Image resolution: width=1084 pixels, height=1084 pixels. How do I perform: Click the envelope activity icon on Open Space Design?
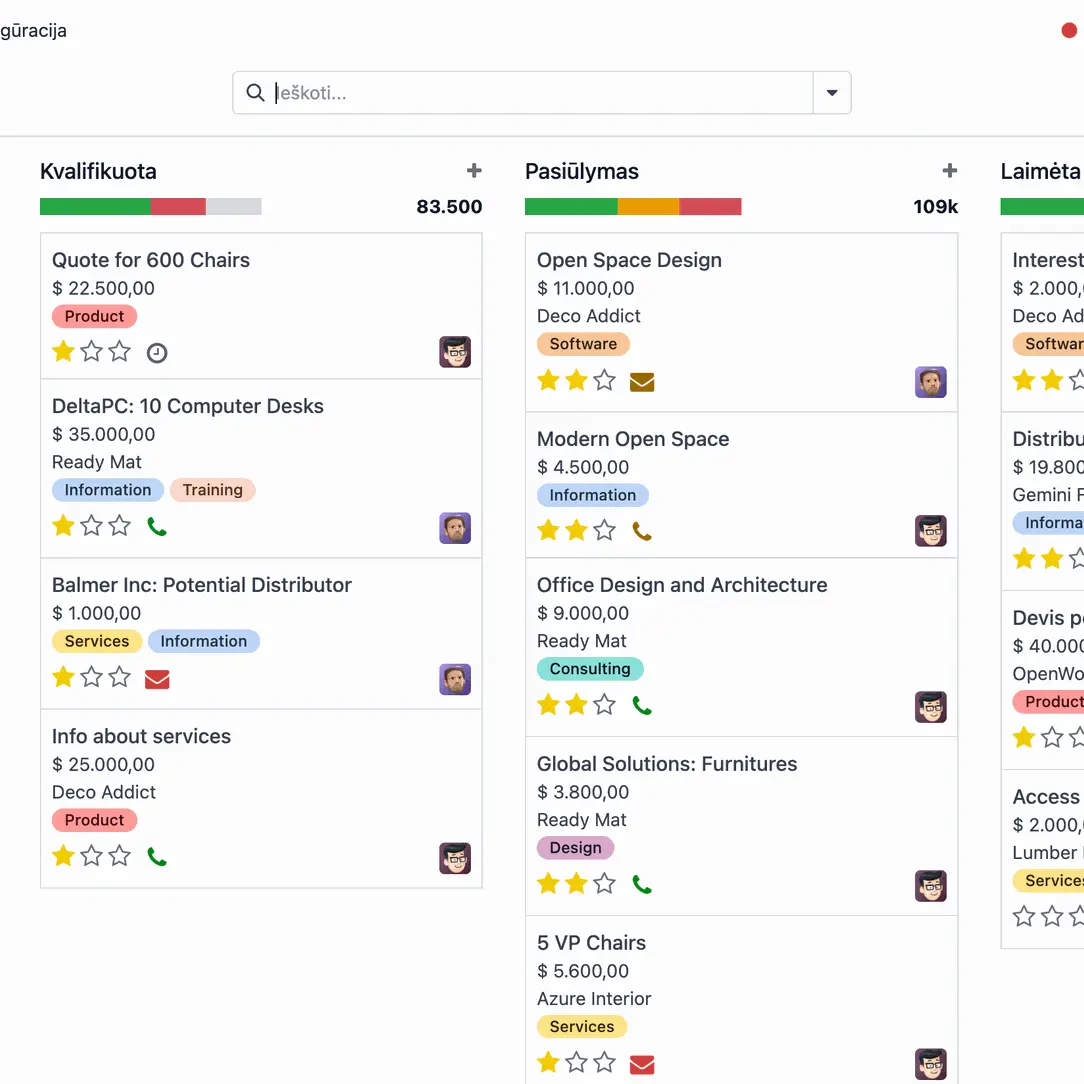[642, 381]
